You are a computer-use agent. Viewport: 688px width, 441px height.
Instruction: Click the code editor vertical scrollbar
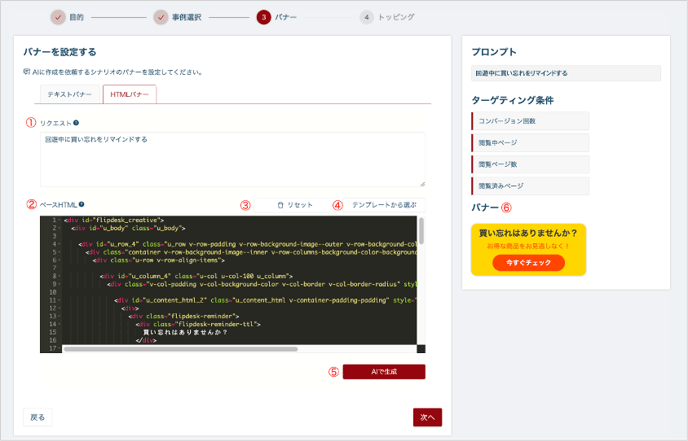click(421, 231)
